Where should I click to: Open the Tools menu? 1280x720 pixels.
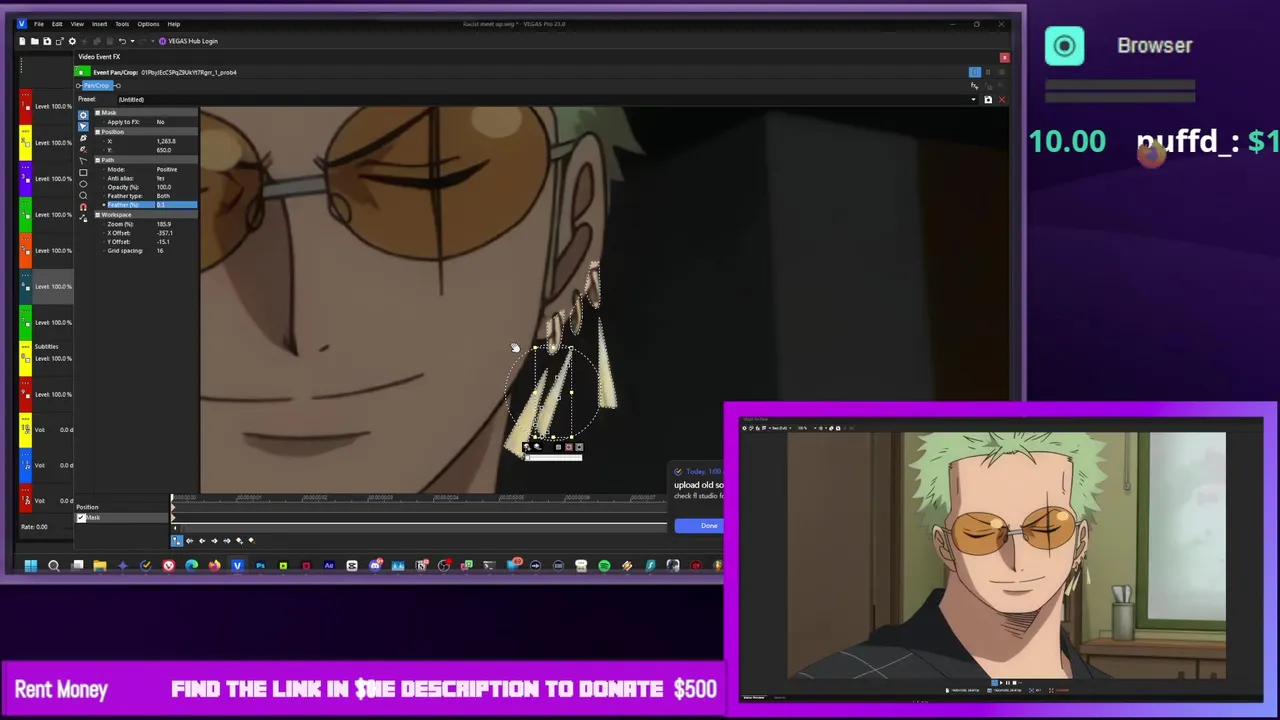tap(122, 24)
